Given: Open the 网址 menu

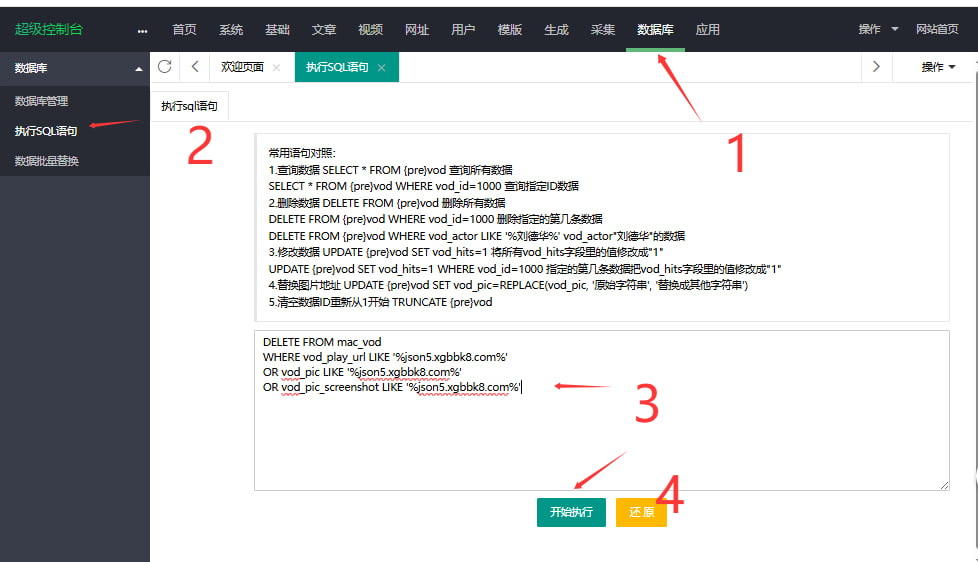Looking at the screenshot, I should 417,29.
